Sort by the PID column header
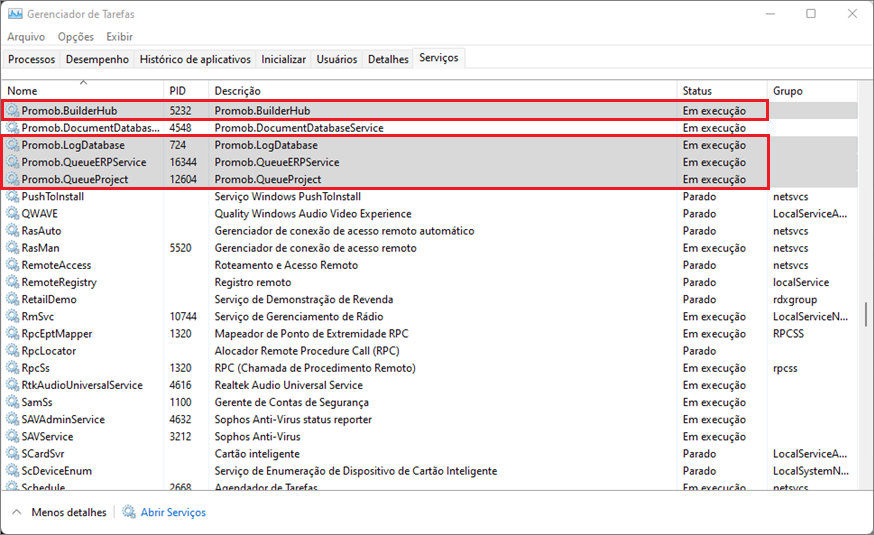The image size is (874, 535). click(x=186, y=90)
